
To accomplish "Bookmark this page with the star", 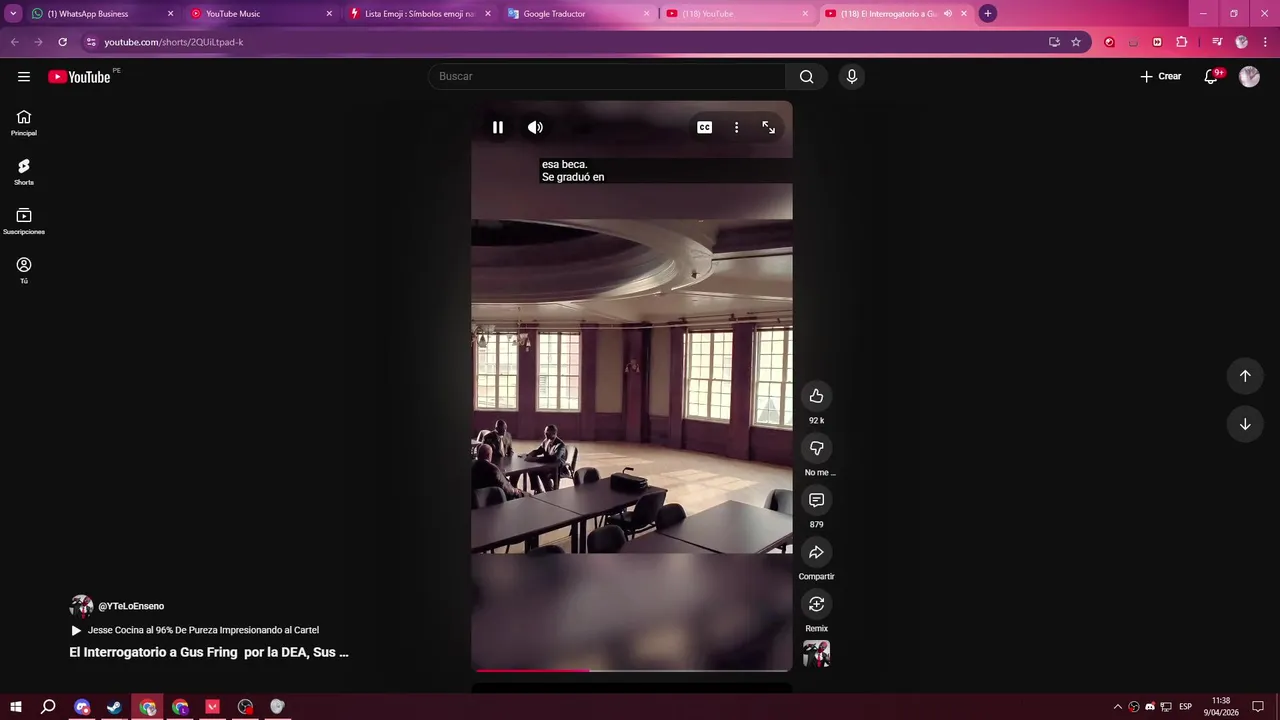I will coord(1076,42).
